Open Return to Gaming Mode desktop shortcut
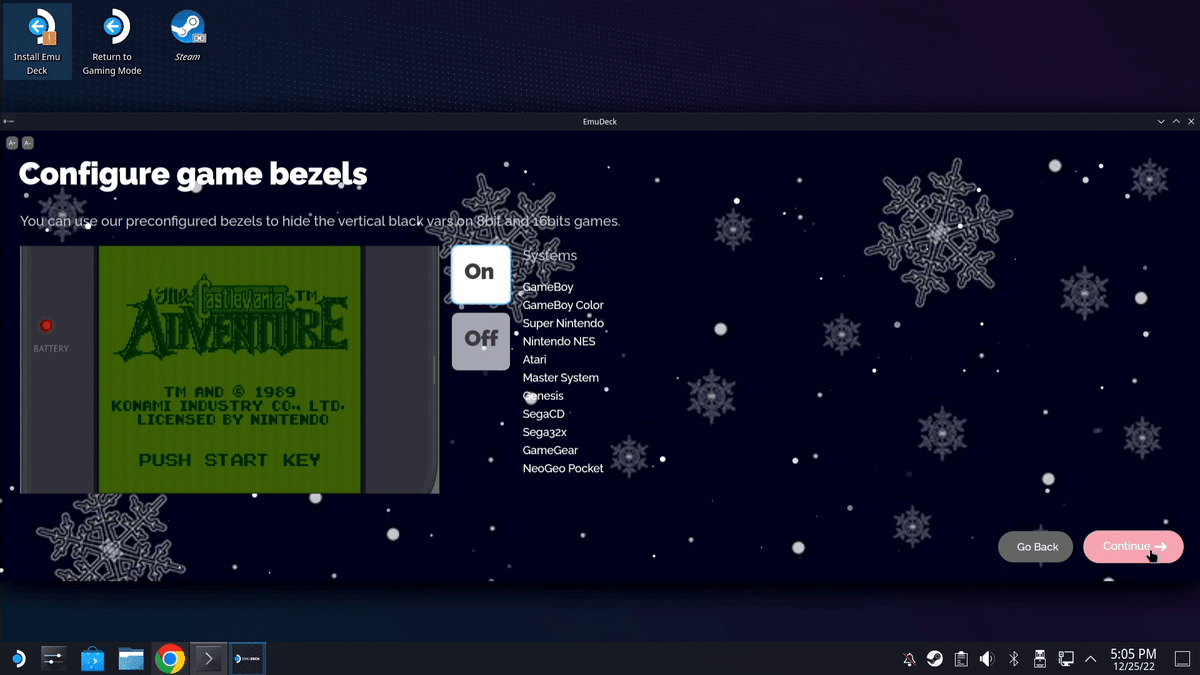 (x=112, y=42)
